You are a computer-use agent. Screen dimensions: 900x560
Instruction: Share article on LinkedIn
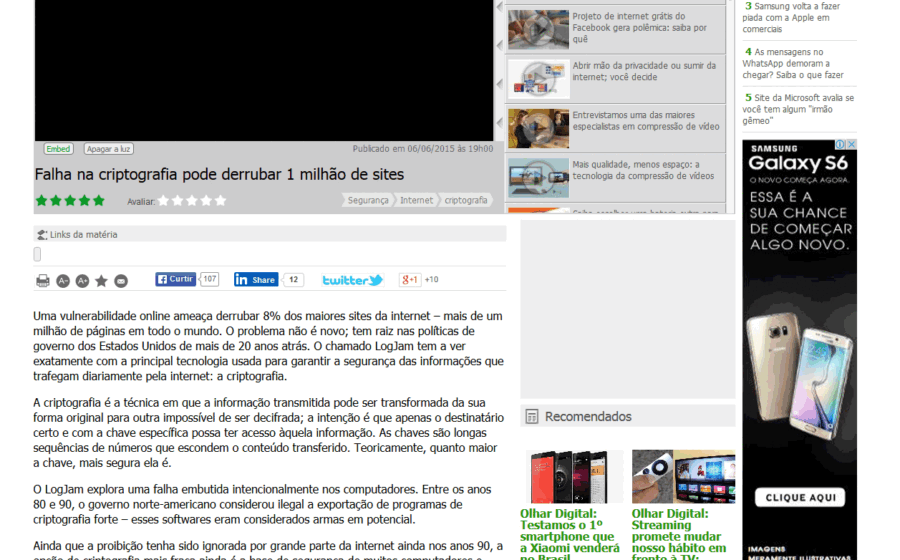[256, 279]
